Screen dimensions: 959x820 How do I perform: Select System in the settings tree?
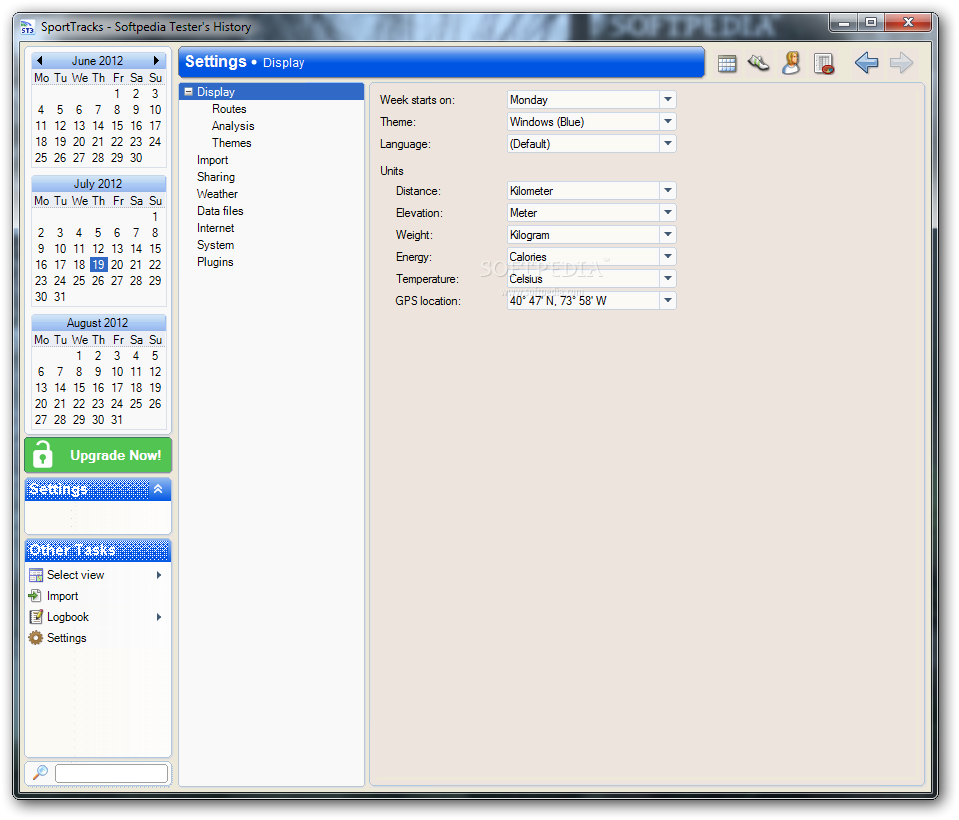215,245
